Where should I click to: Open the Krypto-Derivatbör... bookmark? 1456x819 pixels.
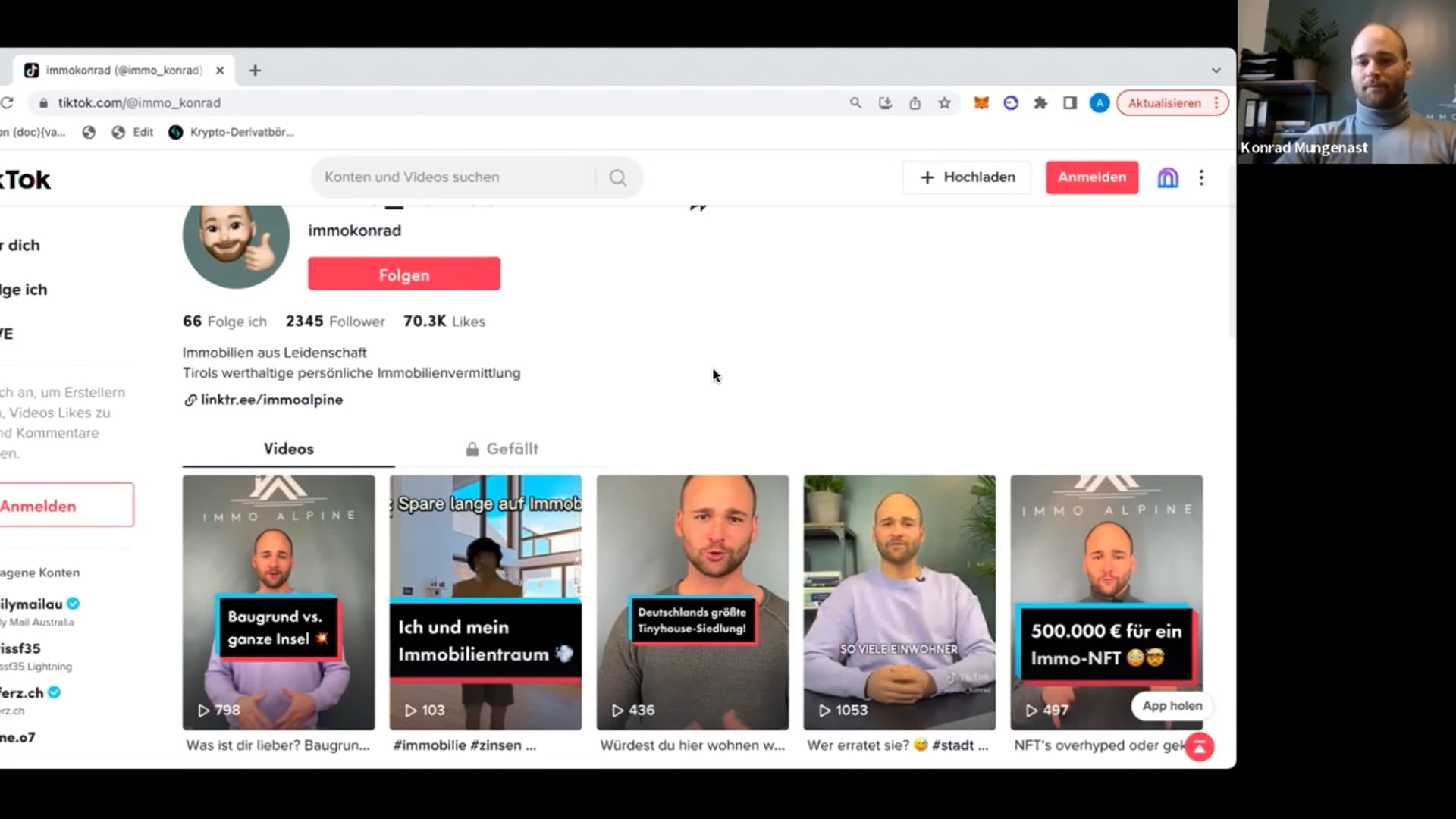[232, 132]
